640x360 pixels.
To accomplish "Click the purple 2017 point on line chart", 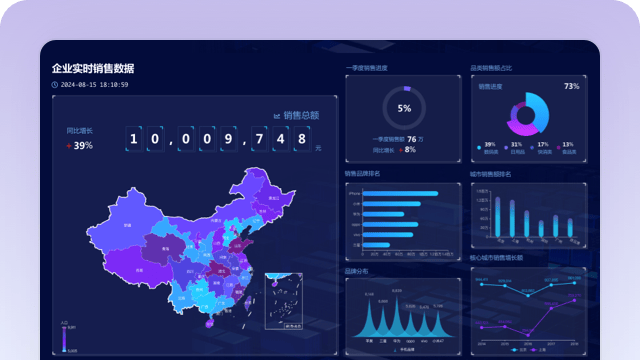I will click(x=551, y=309).
